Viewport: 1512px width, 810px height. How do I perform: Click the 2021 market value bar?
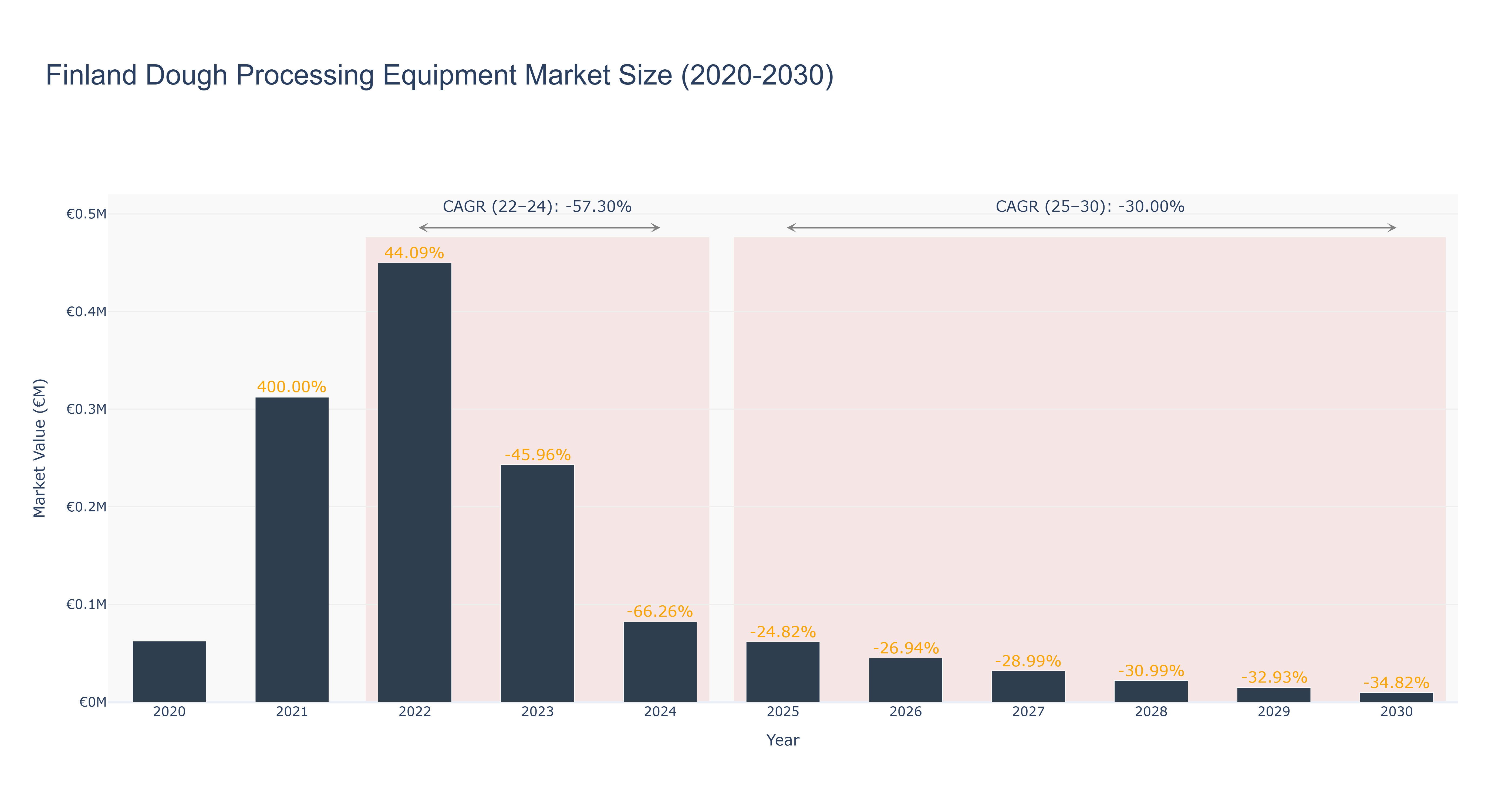point(292,549)
